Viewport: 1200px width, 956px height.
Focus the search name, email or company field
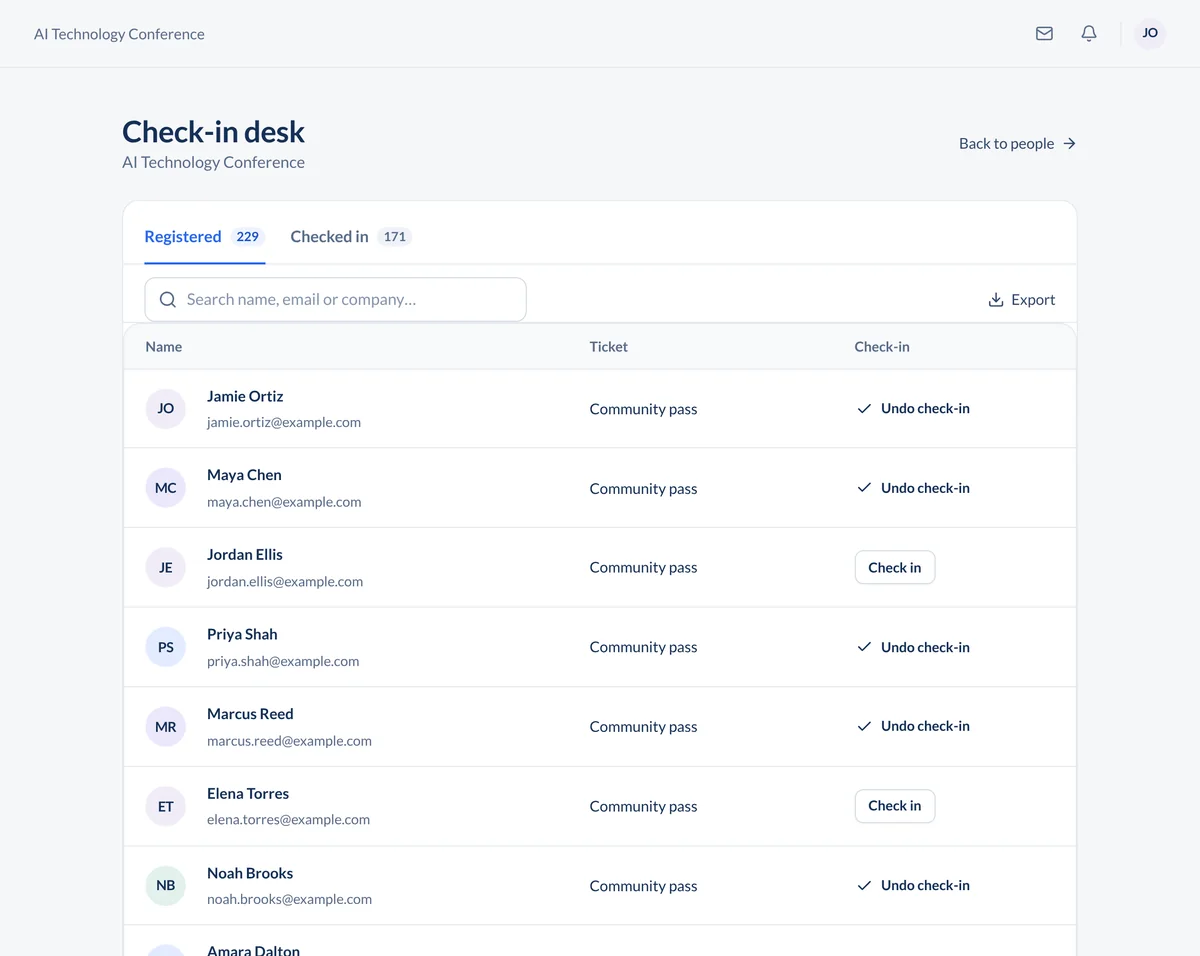[336, 300]
